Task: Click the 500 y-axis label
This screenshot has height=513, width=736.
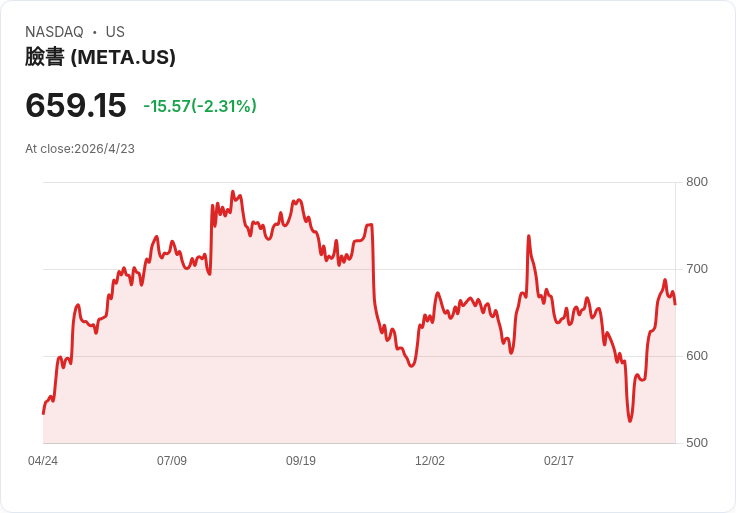Action: [697, 443]
